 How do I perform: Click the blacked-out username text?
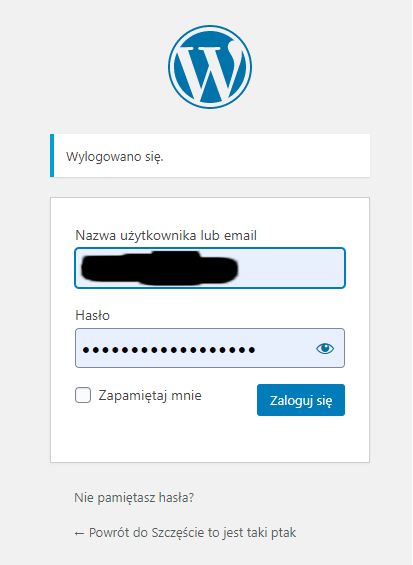click(159, 268)
